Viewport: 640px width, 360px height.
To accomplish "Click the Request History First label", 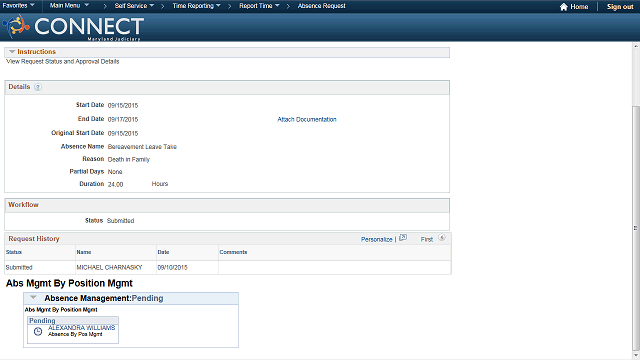I will pos(427,239).
